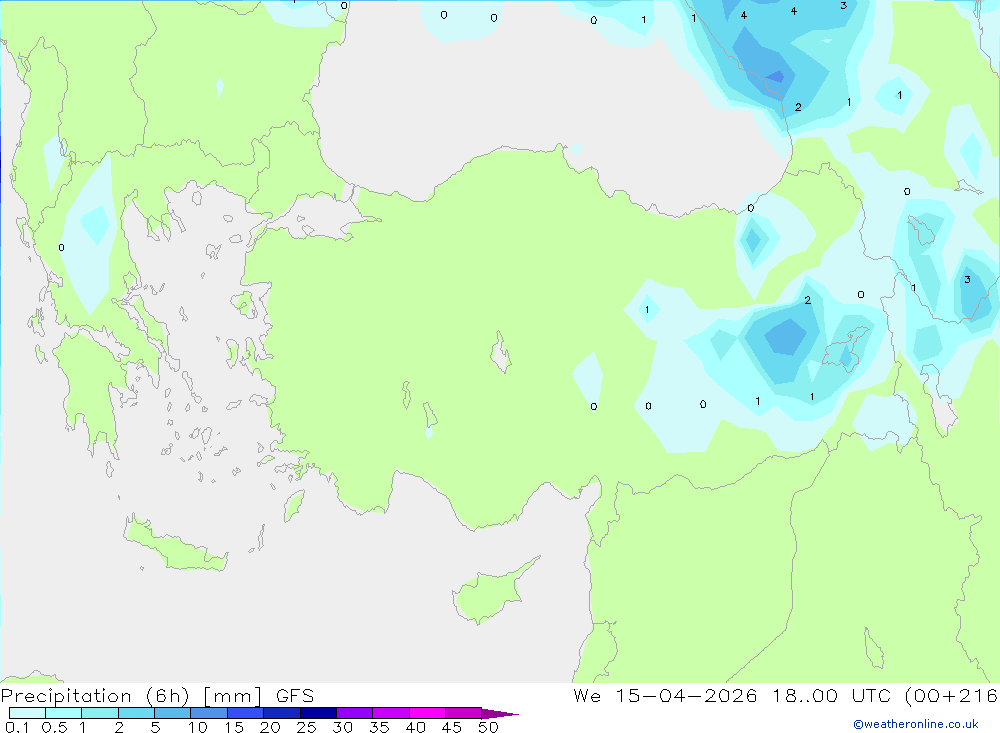Click the 0.1–0.5 mm lightest cyan legend swatch
The height and width of the screenshot is (733, 1000).
(x=27, y=713)
